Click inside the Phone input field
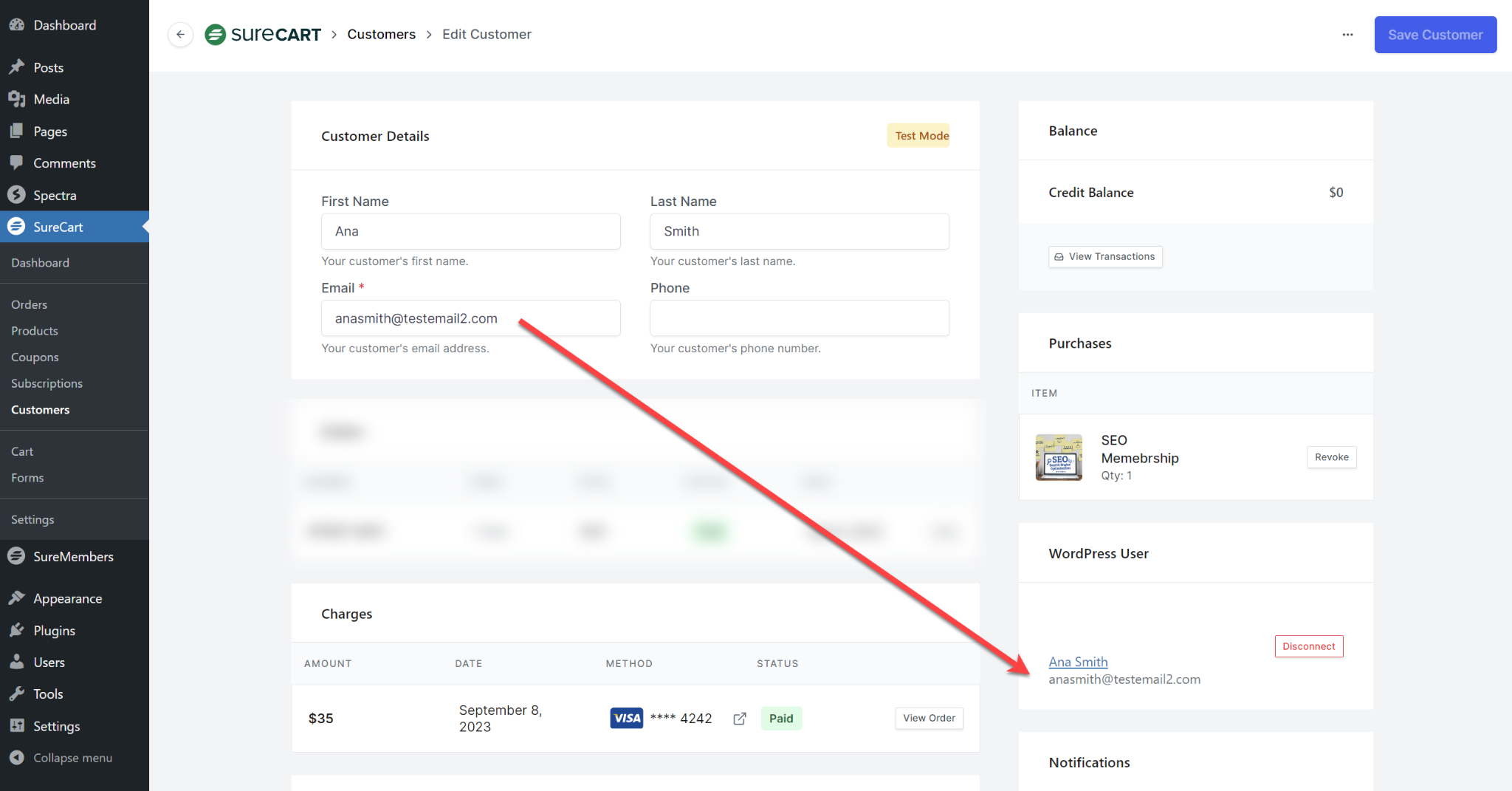Image resolution: width=1512 pixels, height=791 pixels. (x=799, y=318)
